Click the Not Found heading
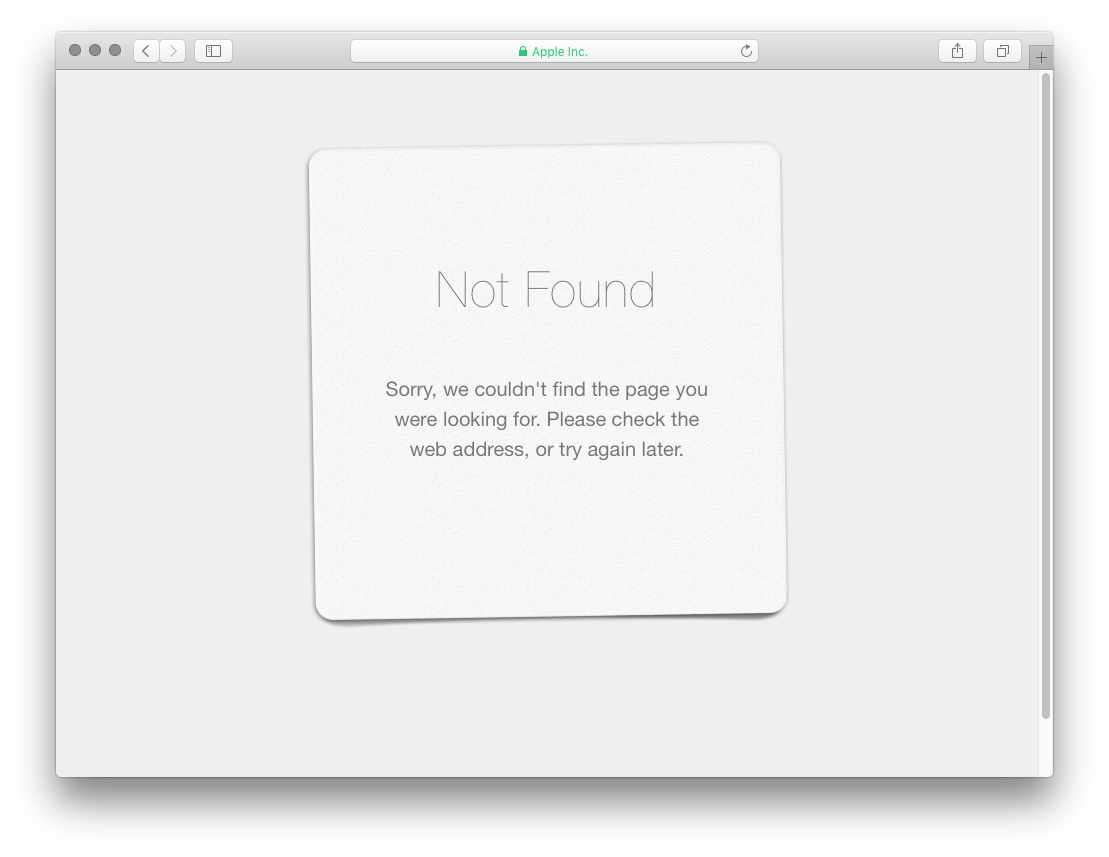1109x857 pixels. [x=545, y=290]
